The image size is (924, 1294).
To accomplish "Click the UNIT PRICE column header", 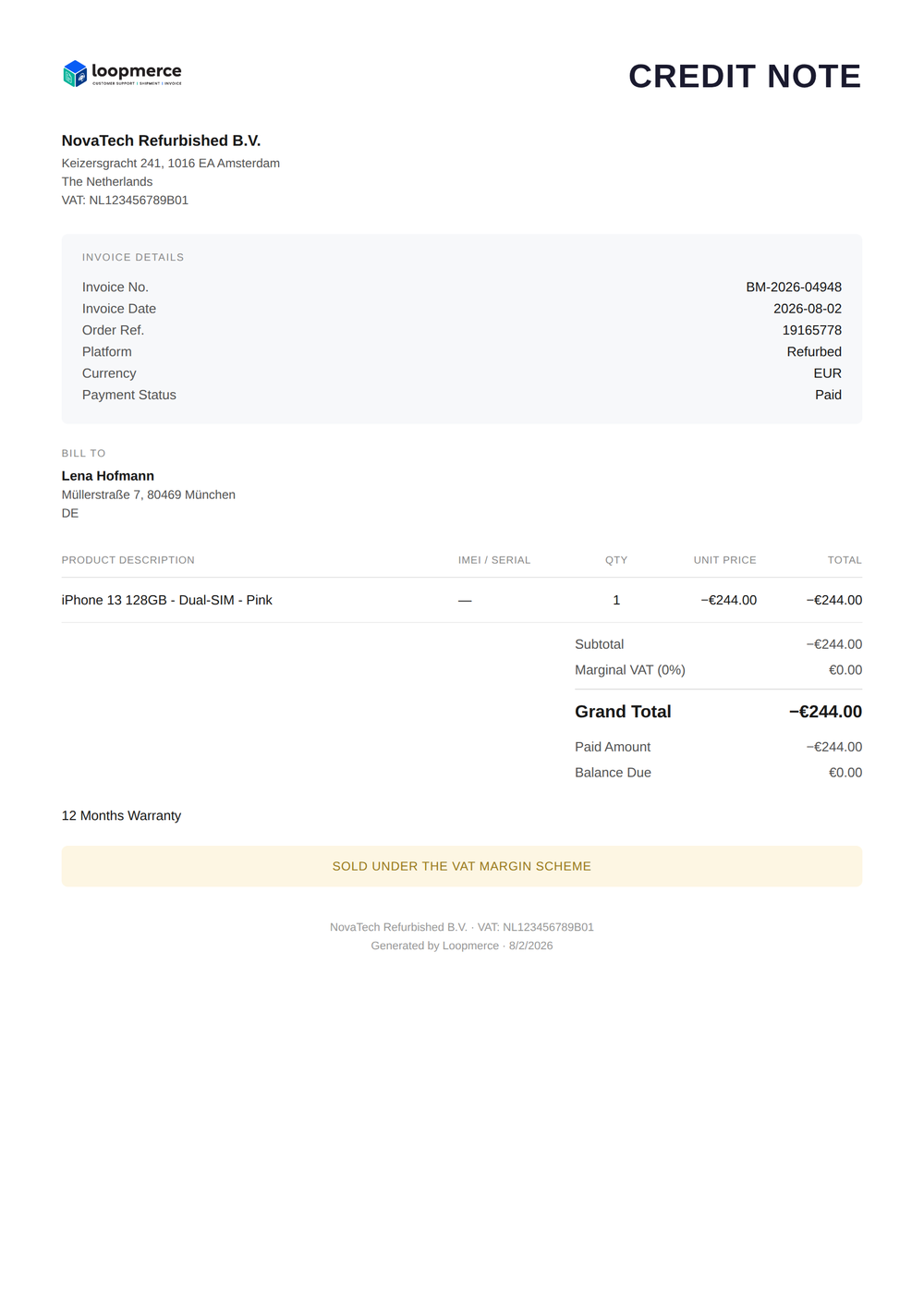I will [725, 560].
